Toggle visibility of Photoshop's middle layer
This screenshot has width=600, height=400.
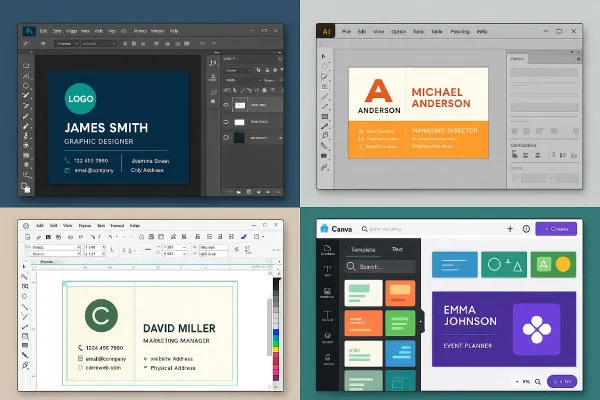[x=227, y=122]
